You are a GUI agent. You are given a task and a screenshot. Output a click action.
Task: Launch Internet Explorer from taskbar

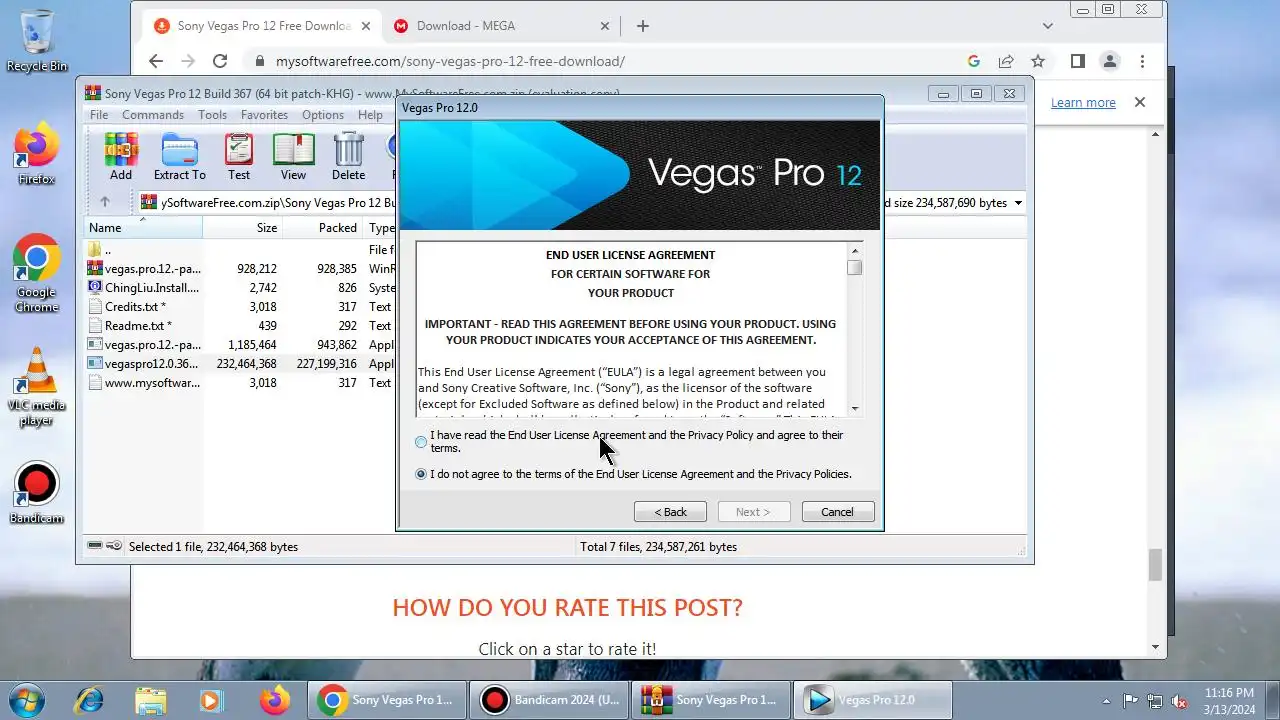[x=90, y=700]
